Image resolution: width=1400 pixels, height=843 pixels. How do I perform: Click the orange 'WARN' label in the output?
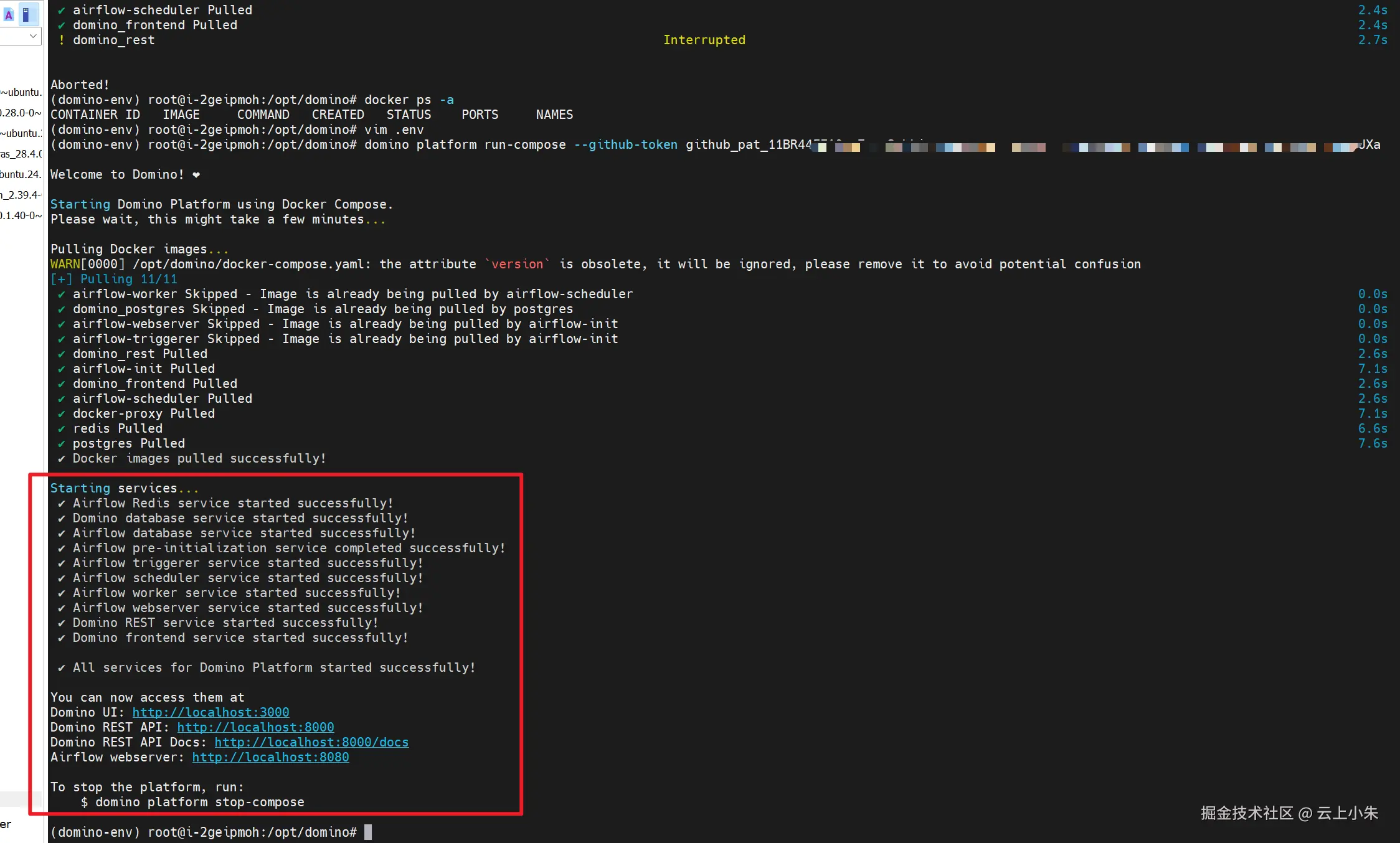click(65, 264)
